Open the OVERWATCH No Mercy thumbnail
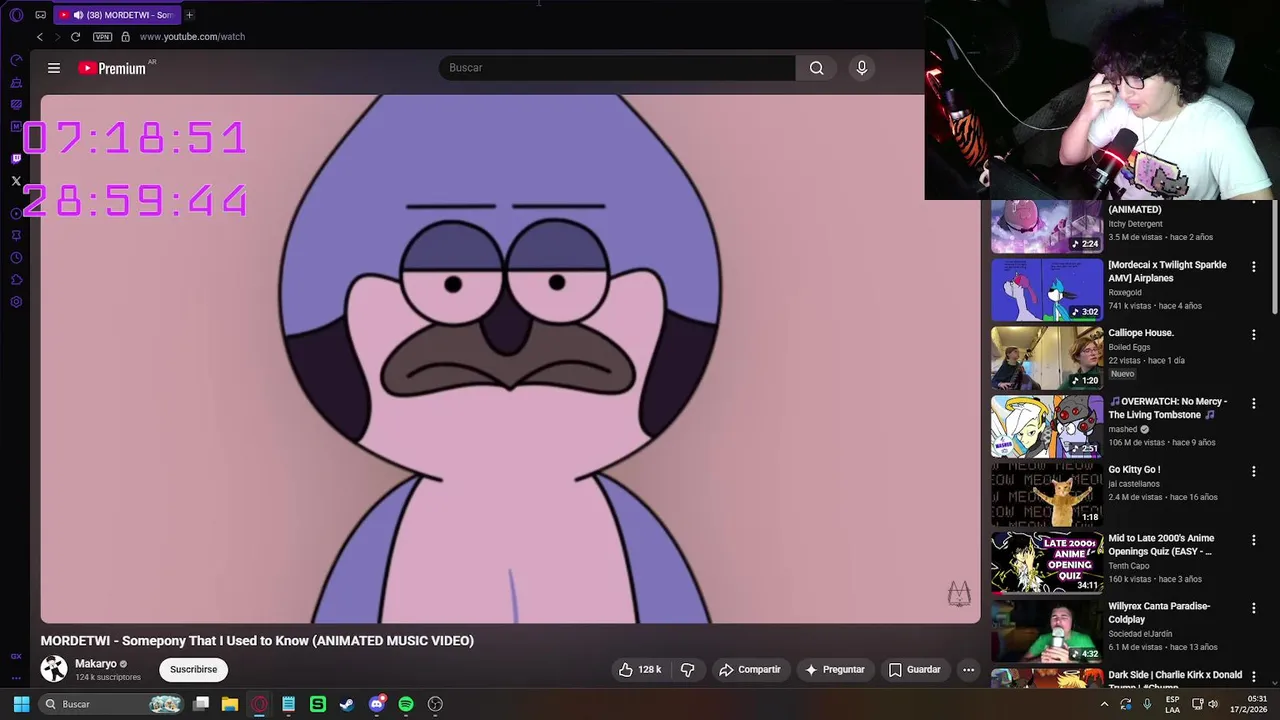The width and height of the screenshot is (1280, 720). point(1047,426)
